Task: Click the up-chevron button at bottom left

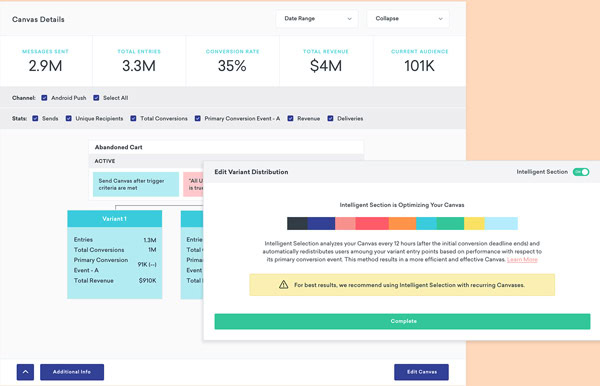Action: coord(25,372)
